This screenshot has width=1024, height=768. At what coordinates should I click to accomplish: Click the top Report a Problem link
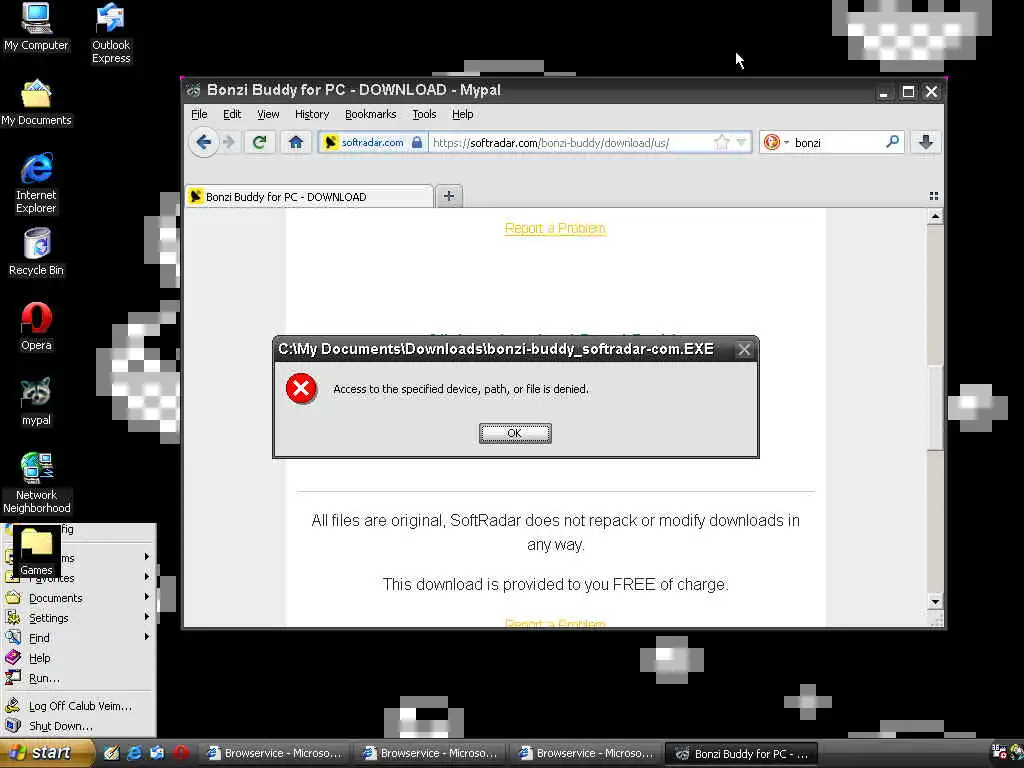555,228
